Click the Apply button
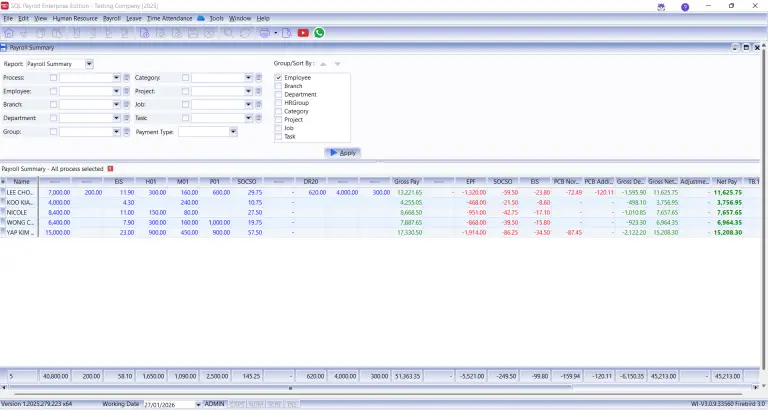The image size is (768, 410). 343,153
